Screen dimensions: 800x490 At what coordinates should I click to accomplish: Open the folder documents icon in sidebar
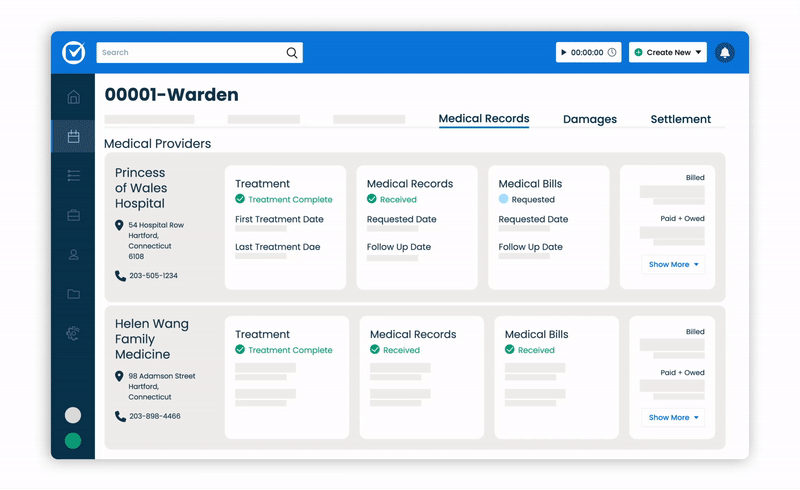73,294
